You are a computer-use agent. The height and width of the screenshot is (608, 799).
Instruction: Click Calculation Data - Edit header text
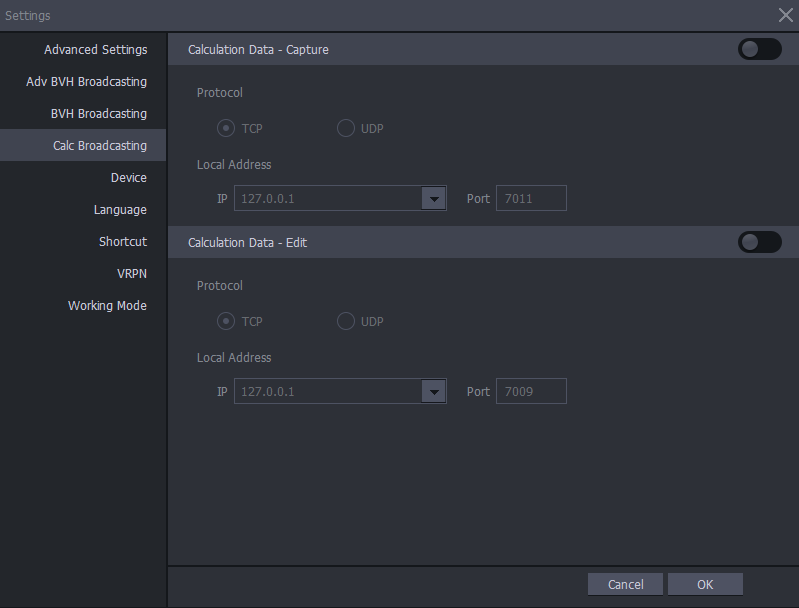point(247,243)
